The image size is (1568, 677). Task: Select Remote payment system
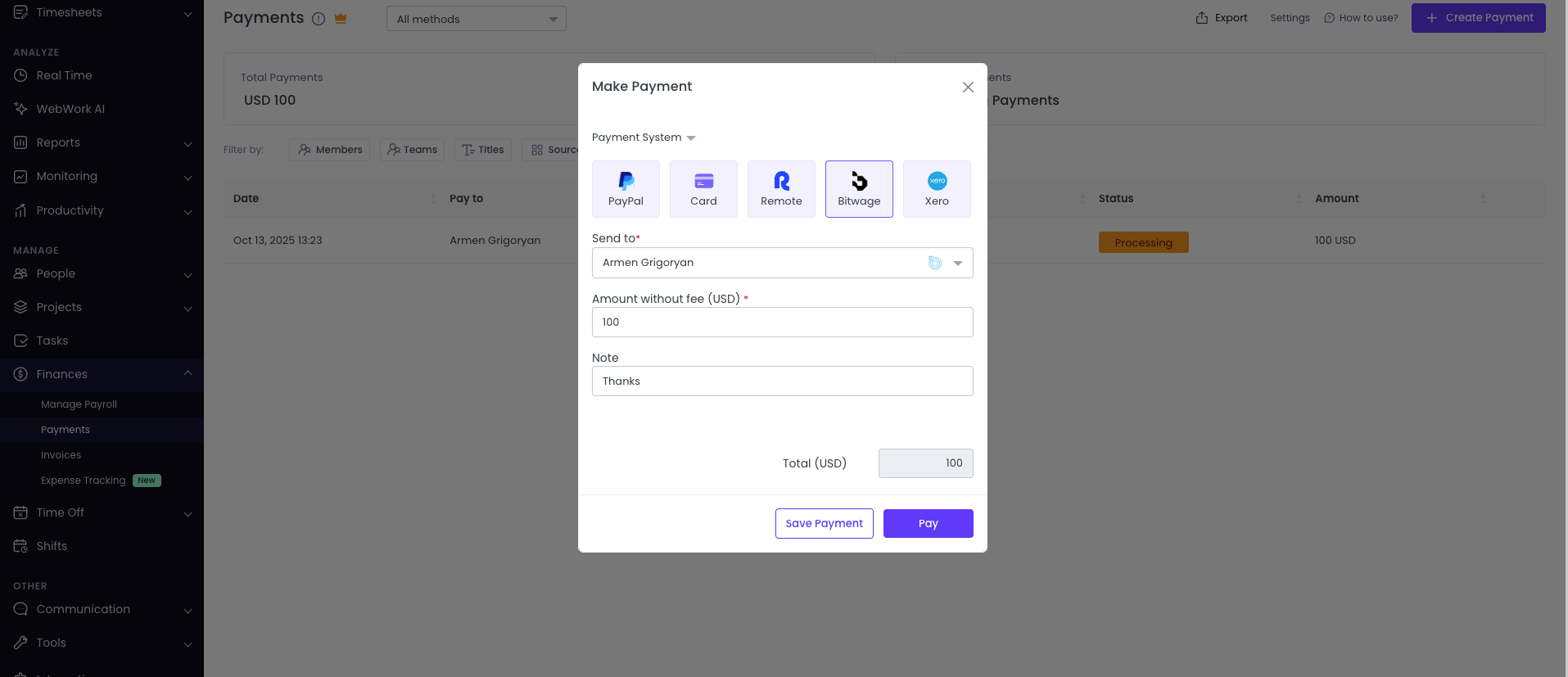781,189
